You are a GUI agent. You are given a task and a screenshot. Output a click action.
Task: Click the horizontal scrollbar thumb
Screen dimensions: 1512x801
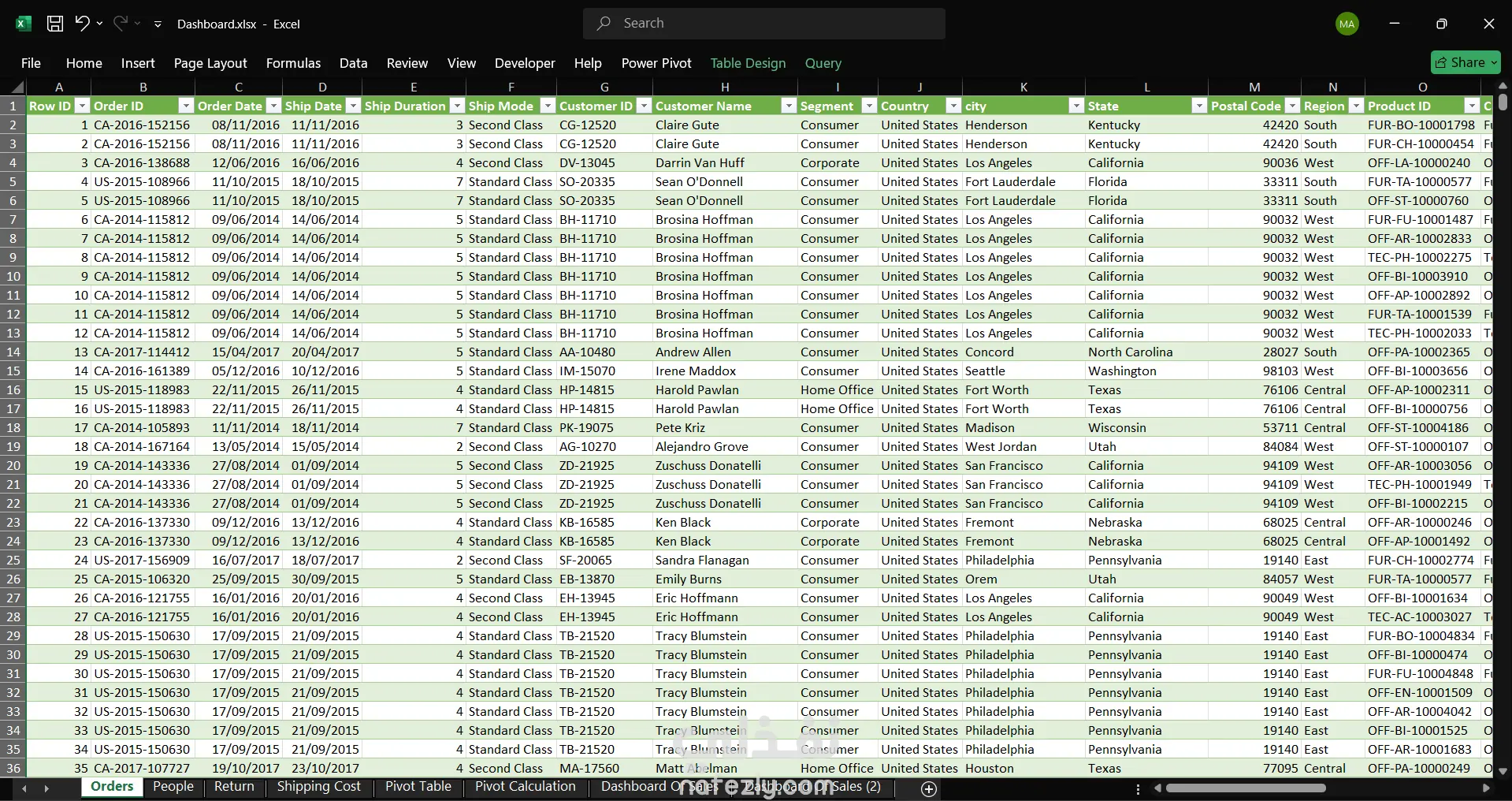[1246, 788]
